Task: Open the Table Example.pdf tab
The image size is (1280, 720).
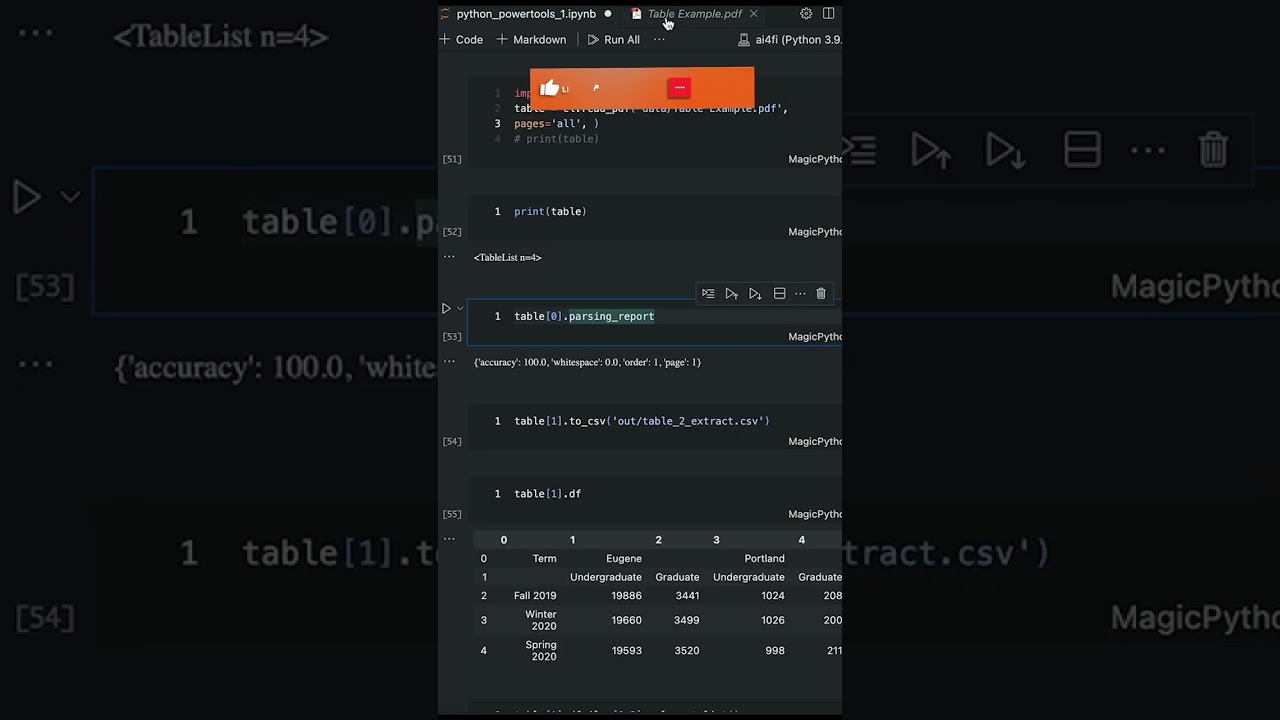Action: pos(694,14)
